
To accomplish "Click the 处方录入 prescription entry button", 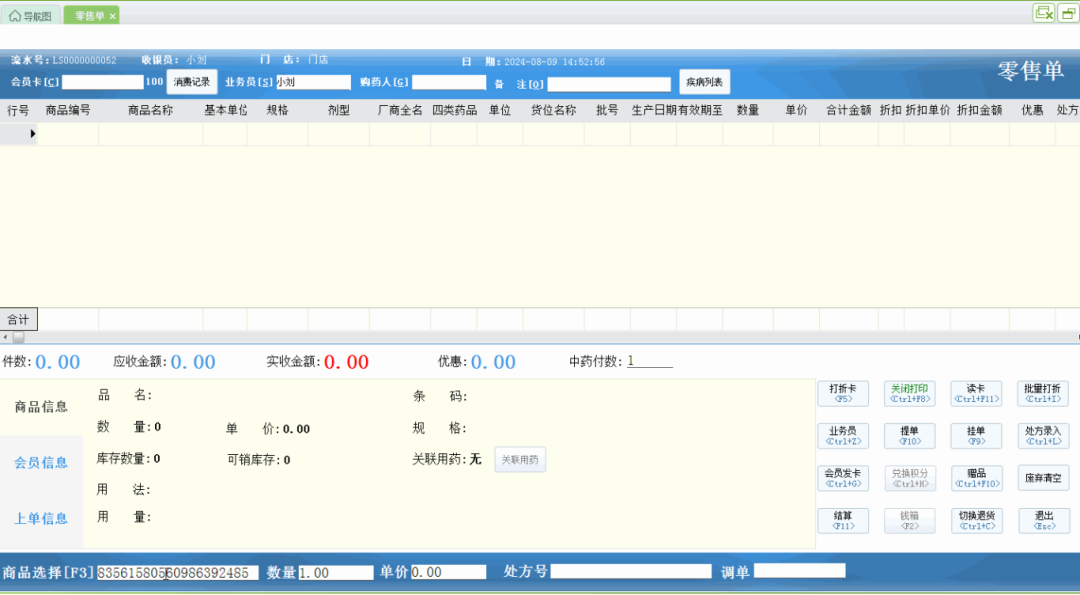I will coord(1043,435).
